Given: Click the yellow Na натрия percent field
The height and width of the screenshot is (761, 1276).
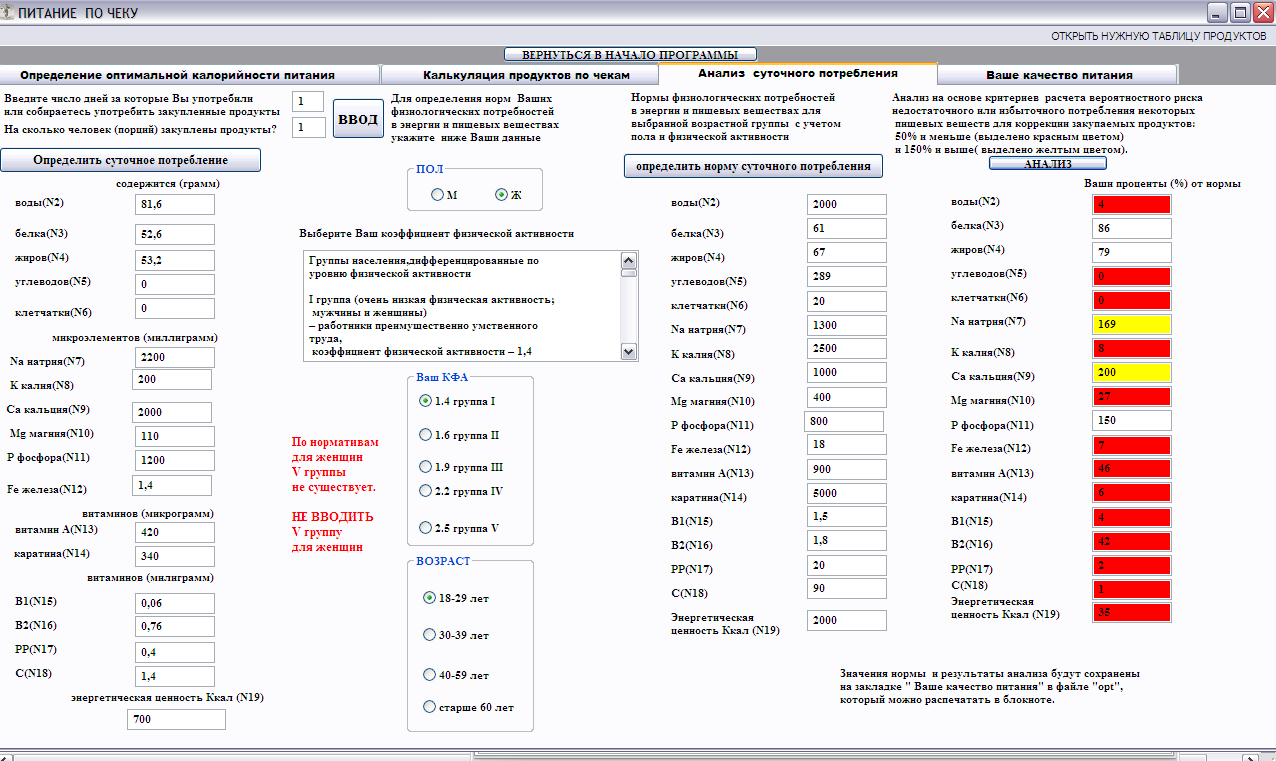Looking at the screenshot, I should (x=1131, y=324).
